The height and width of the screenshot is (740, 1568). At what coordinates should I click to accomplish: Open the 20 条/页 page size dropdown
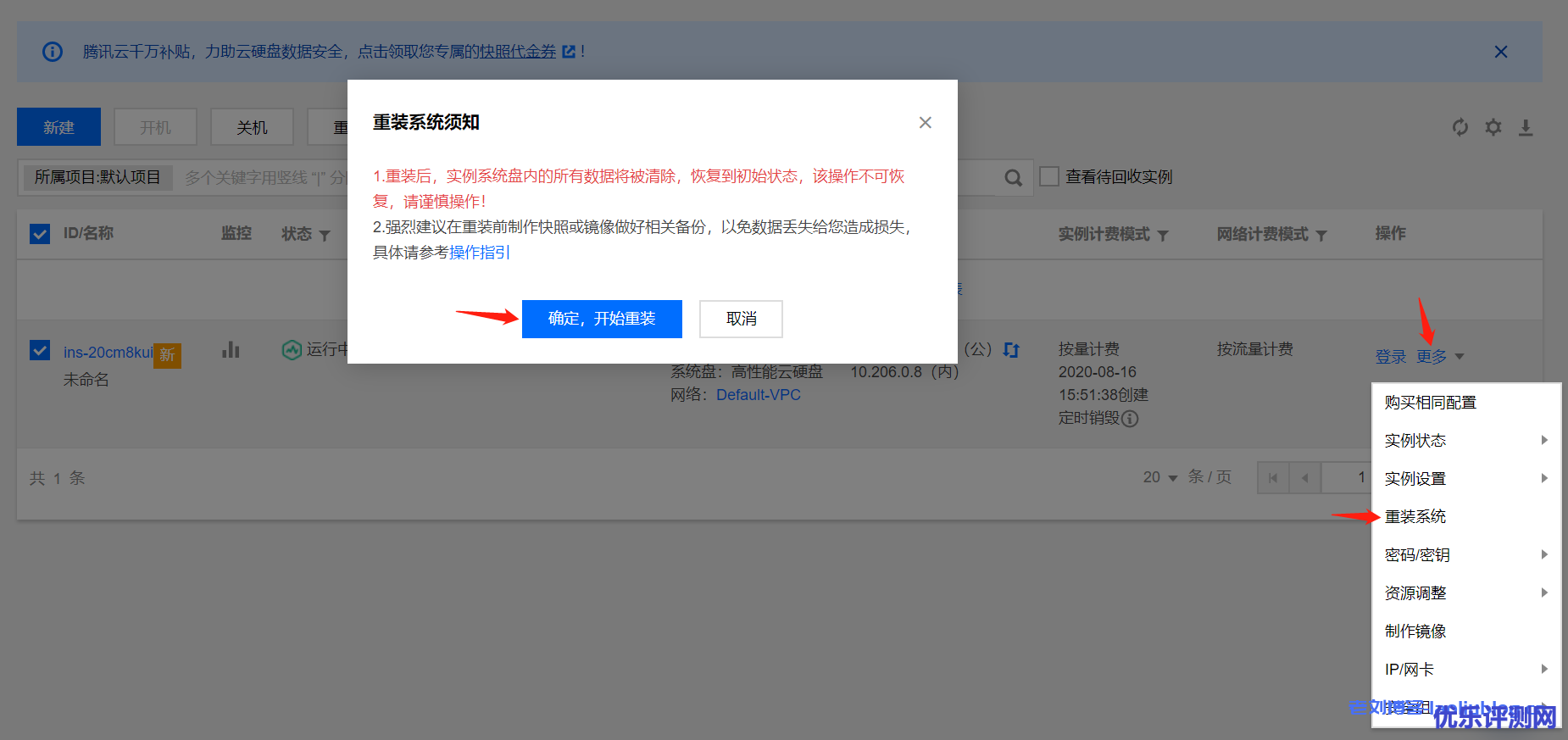pyautogui.click(x=1160, y=477)
